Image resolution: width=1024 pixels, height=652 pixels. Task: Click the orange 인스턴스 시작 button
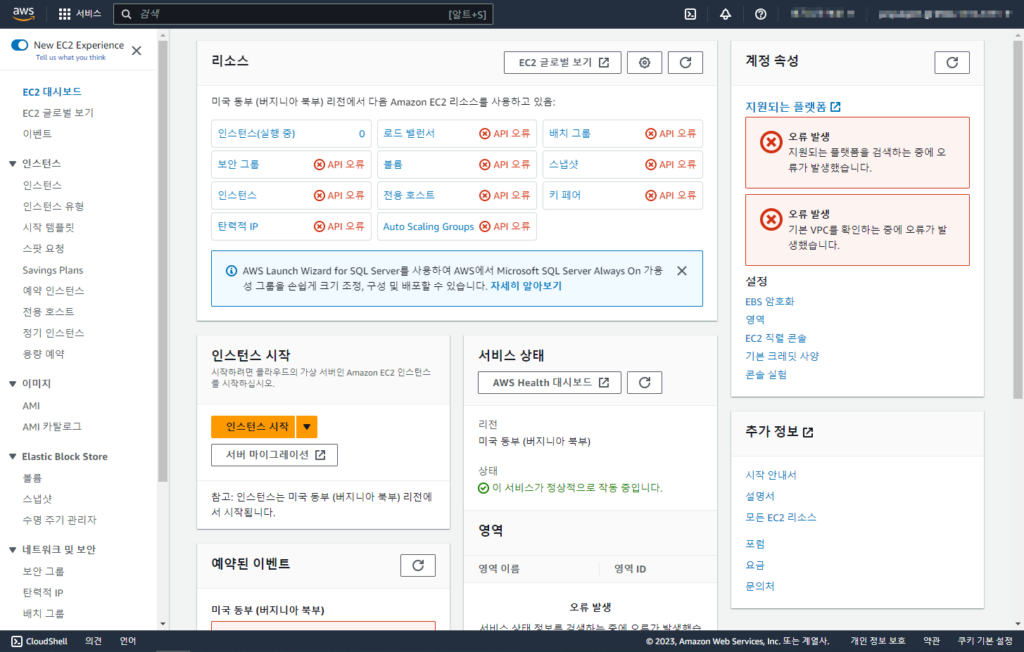253,427
